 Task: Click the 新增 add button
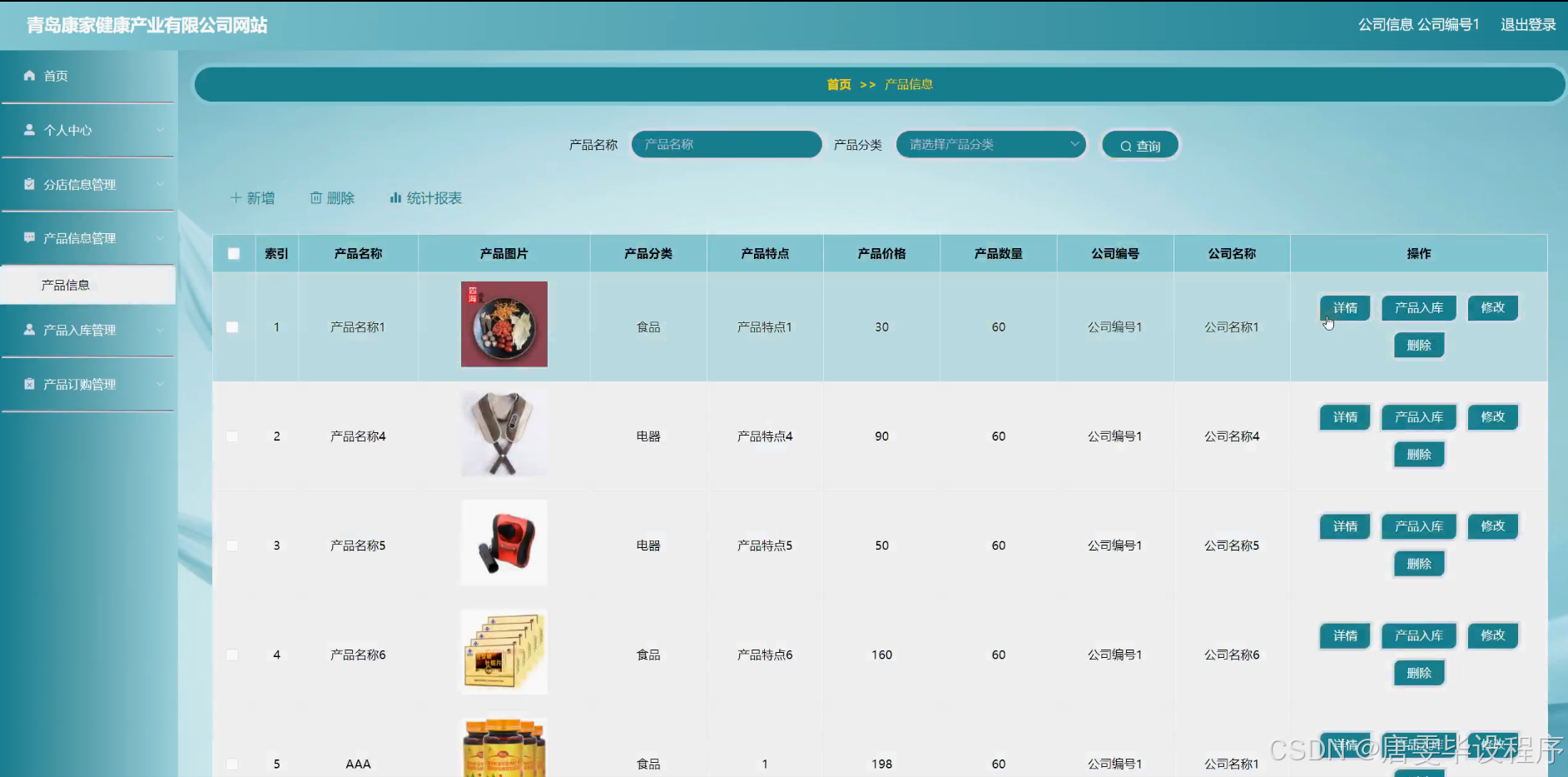click(x=252, y=198)
